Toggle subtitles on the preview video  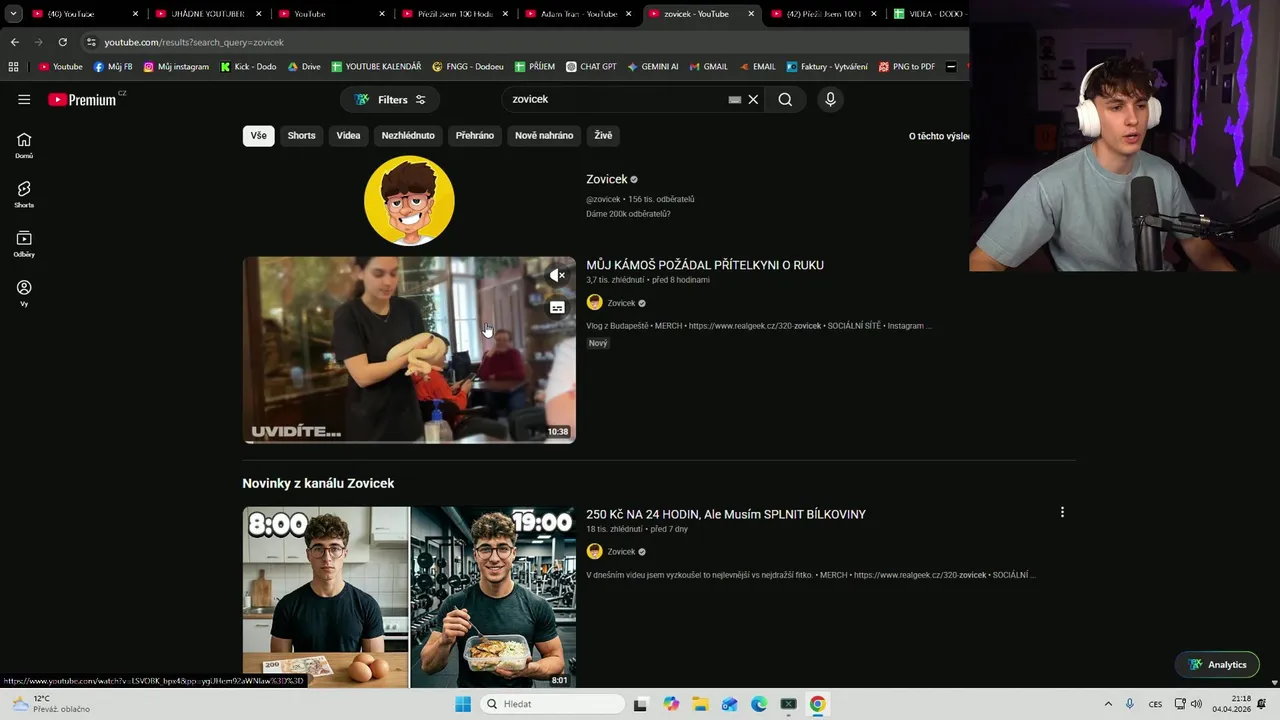tap(557, 307)
